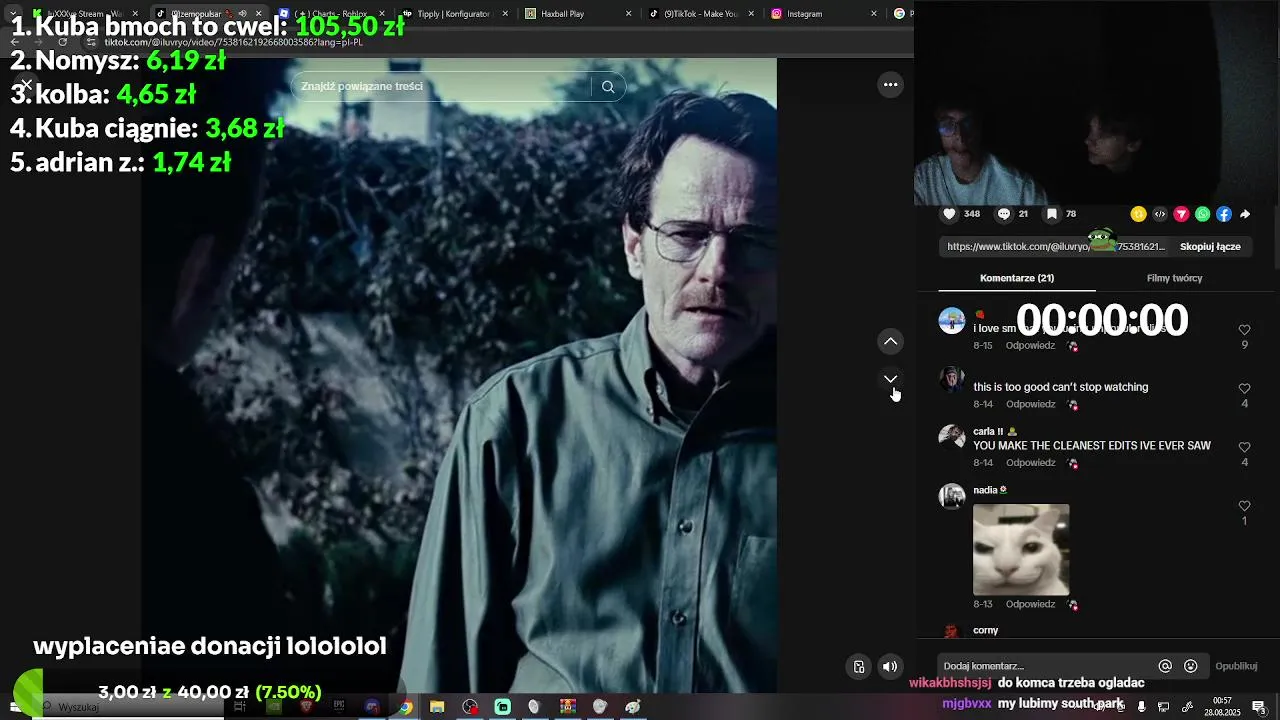Open carla's profile from her username
The width and height of the screenshot is (1280, 720).
click(988, 432)
